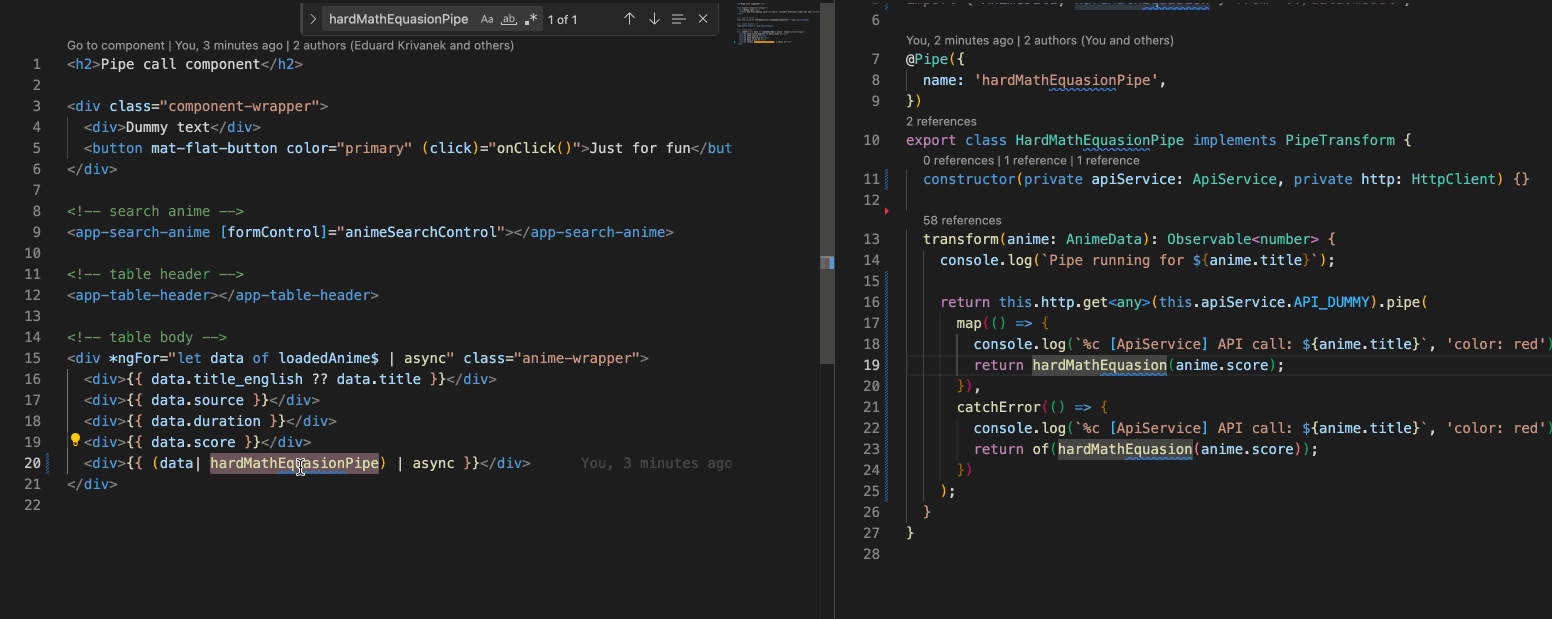
Task: Go to next search match
Action: 654,18
